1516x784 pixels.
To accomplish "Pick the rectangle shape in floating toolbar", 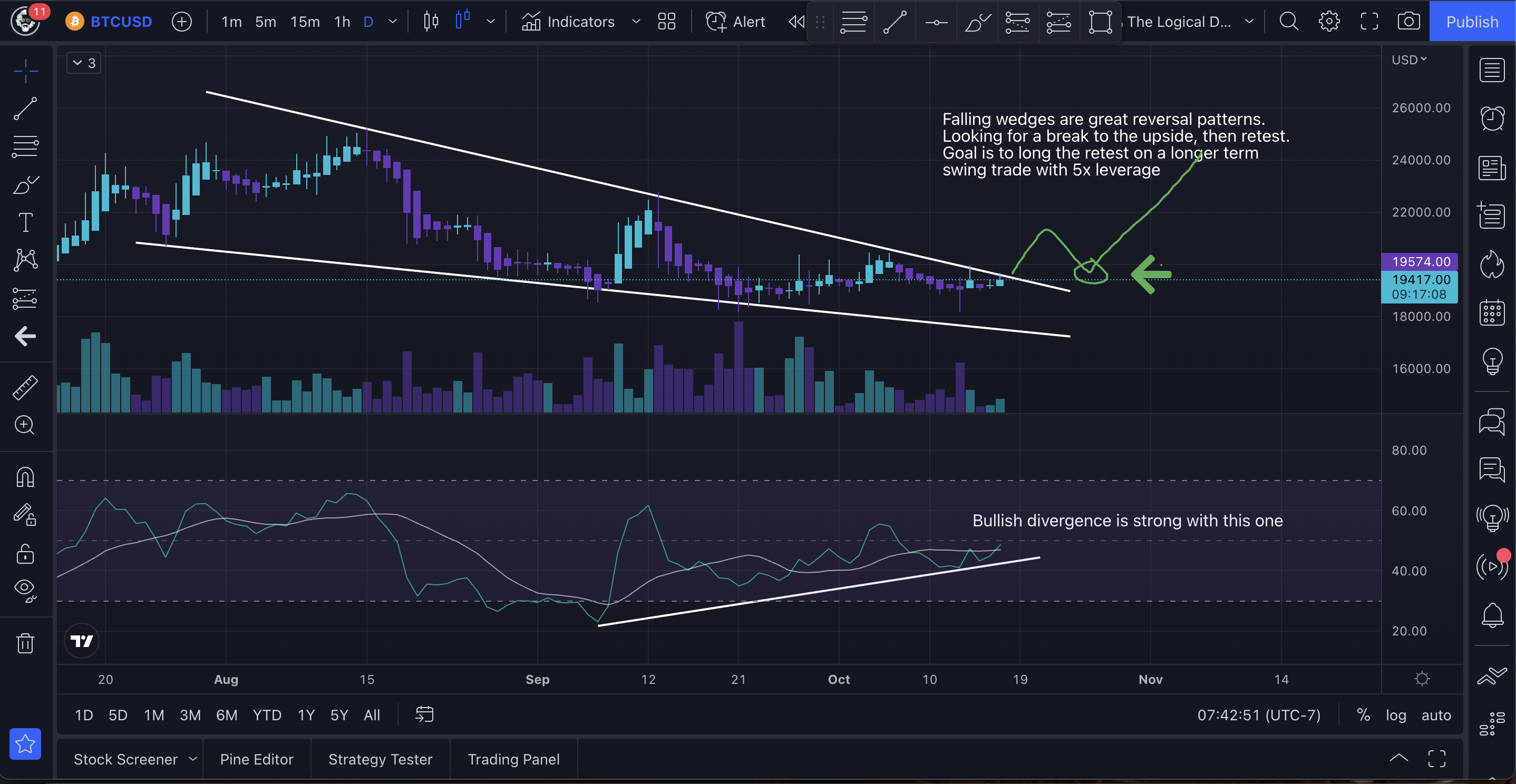I will 1100,22.
